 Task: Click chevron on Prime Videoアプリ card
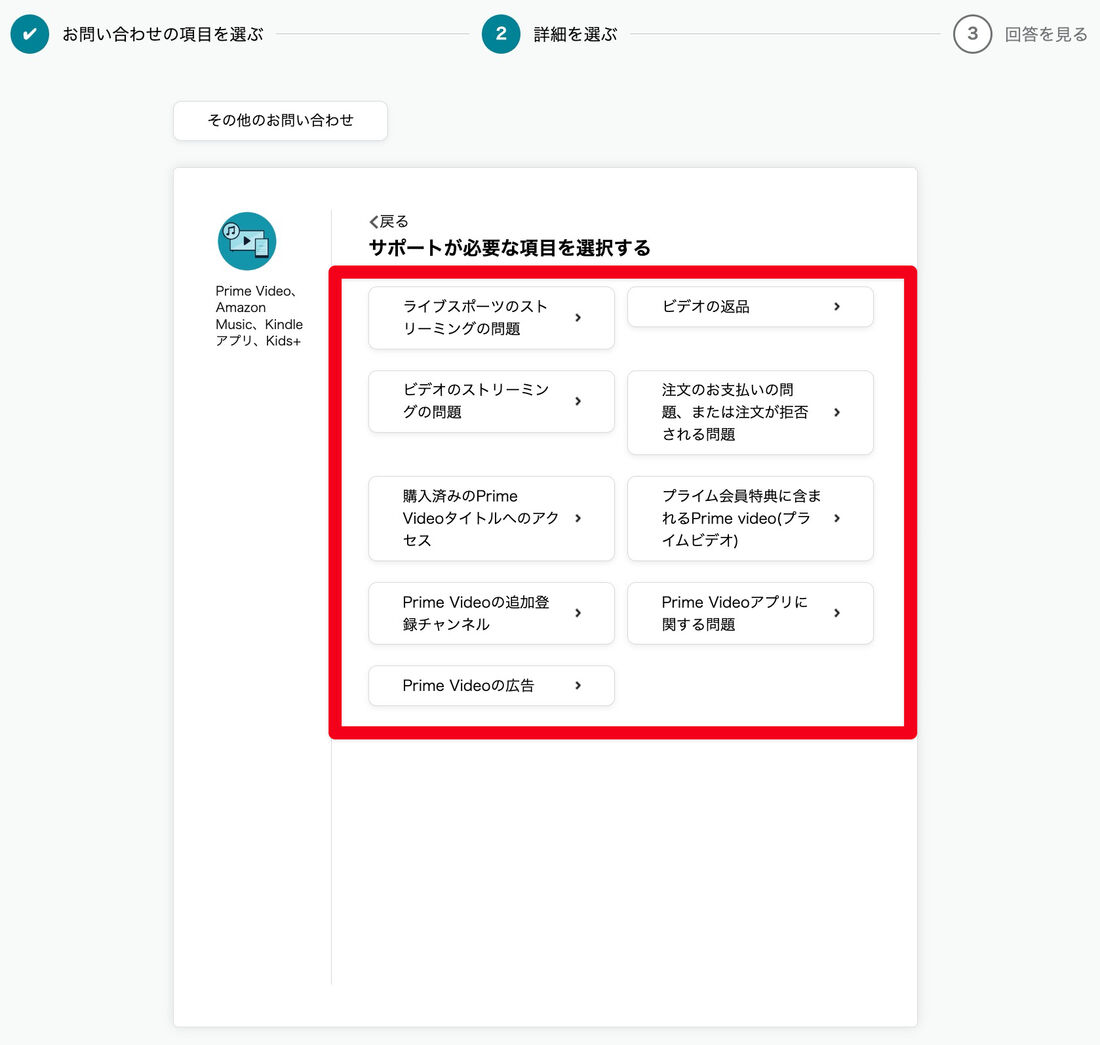point(837,613)
